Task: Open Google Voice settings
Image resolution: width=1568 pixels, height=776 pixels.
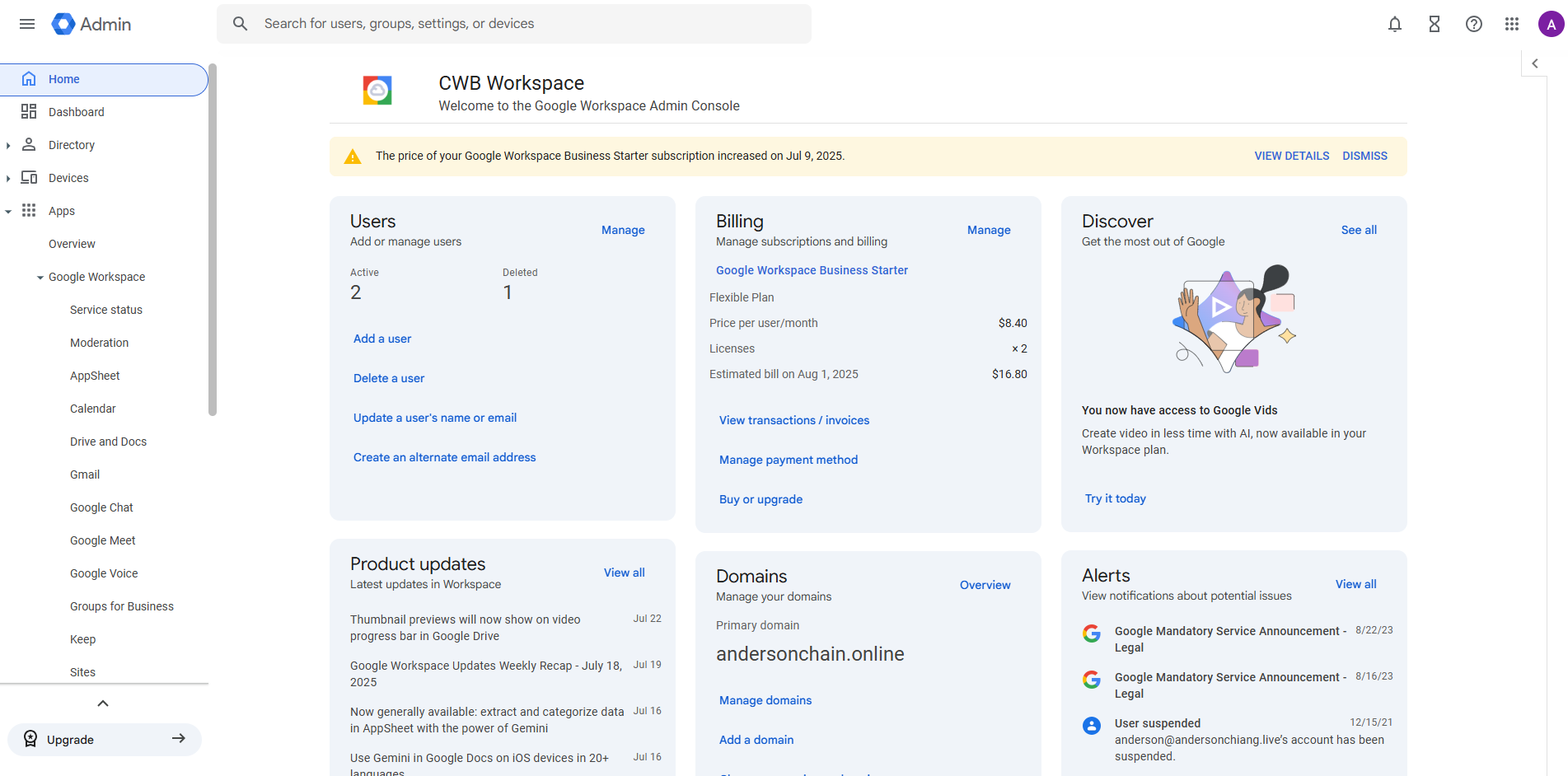Action: click(104, 573)
